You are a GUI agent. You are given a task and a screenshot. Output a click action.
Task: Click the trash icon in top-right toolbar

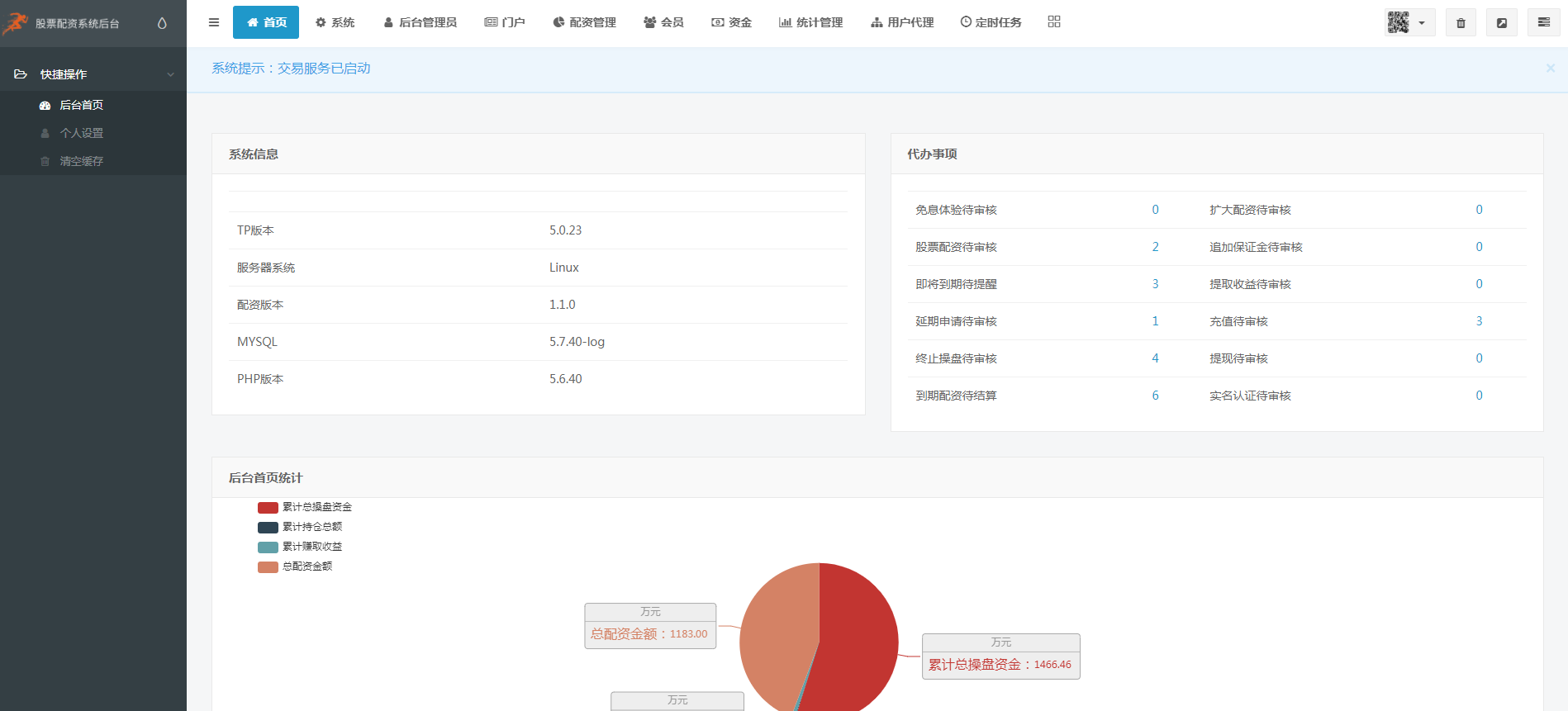point(1461,23)
